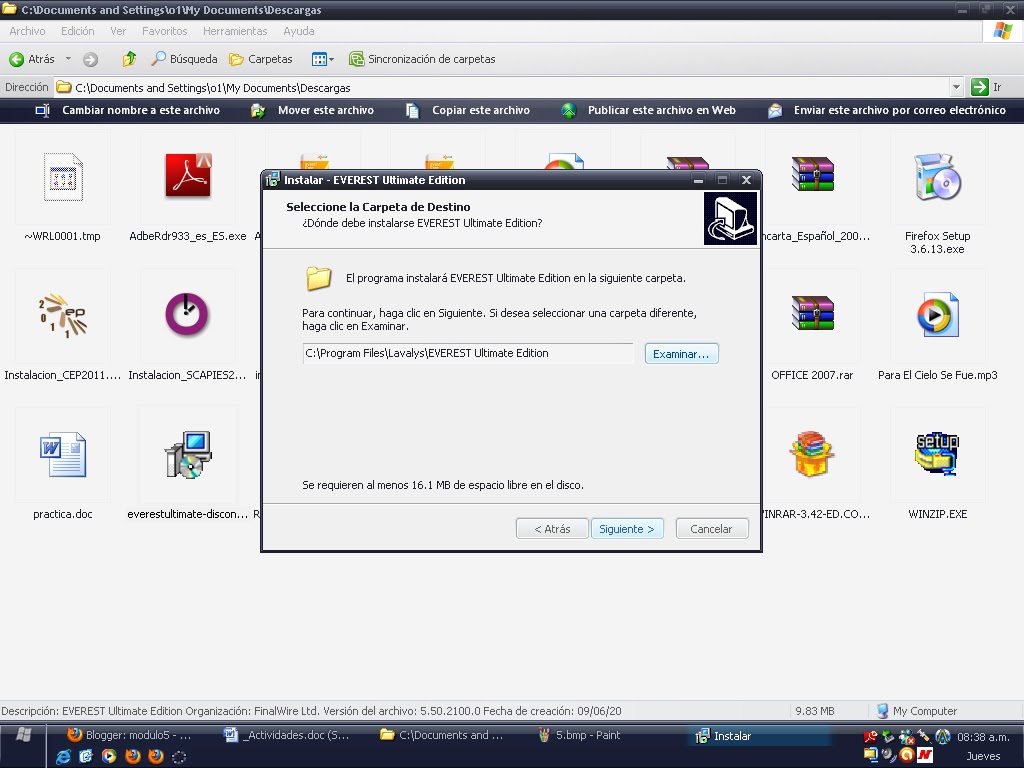Launch Internet Explorer from quick launch

[63, 756]
